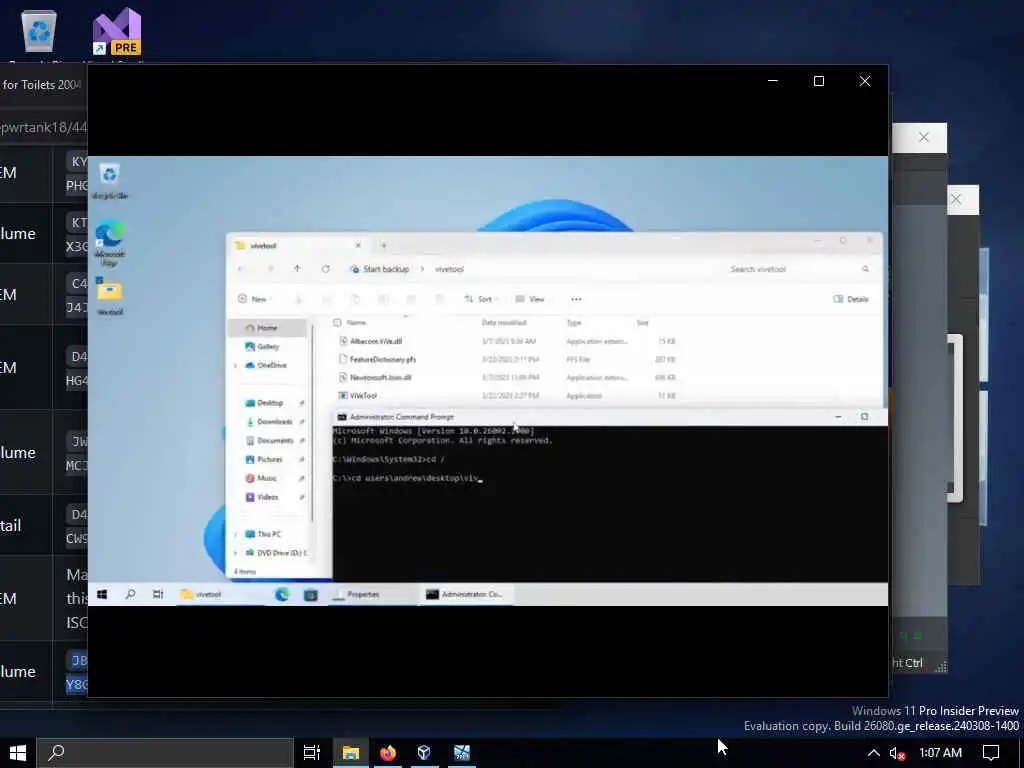The height and width of the screenshot is (768, 1024).
Task: Expand DVD Drive (D:) in the sidebar
Action: point(235,553)
